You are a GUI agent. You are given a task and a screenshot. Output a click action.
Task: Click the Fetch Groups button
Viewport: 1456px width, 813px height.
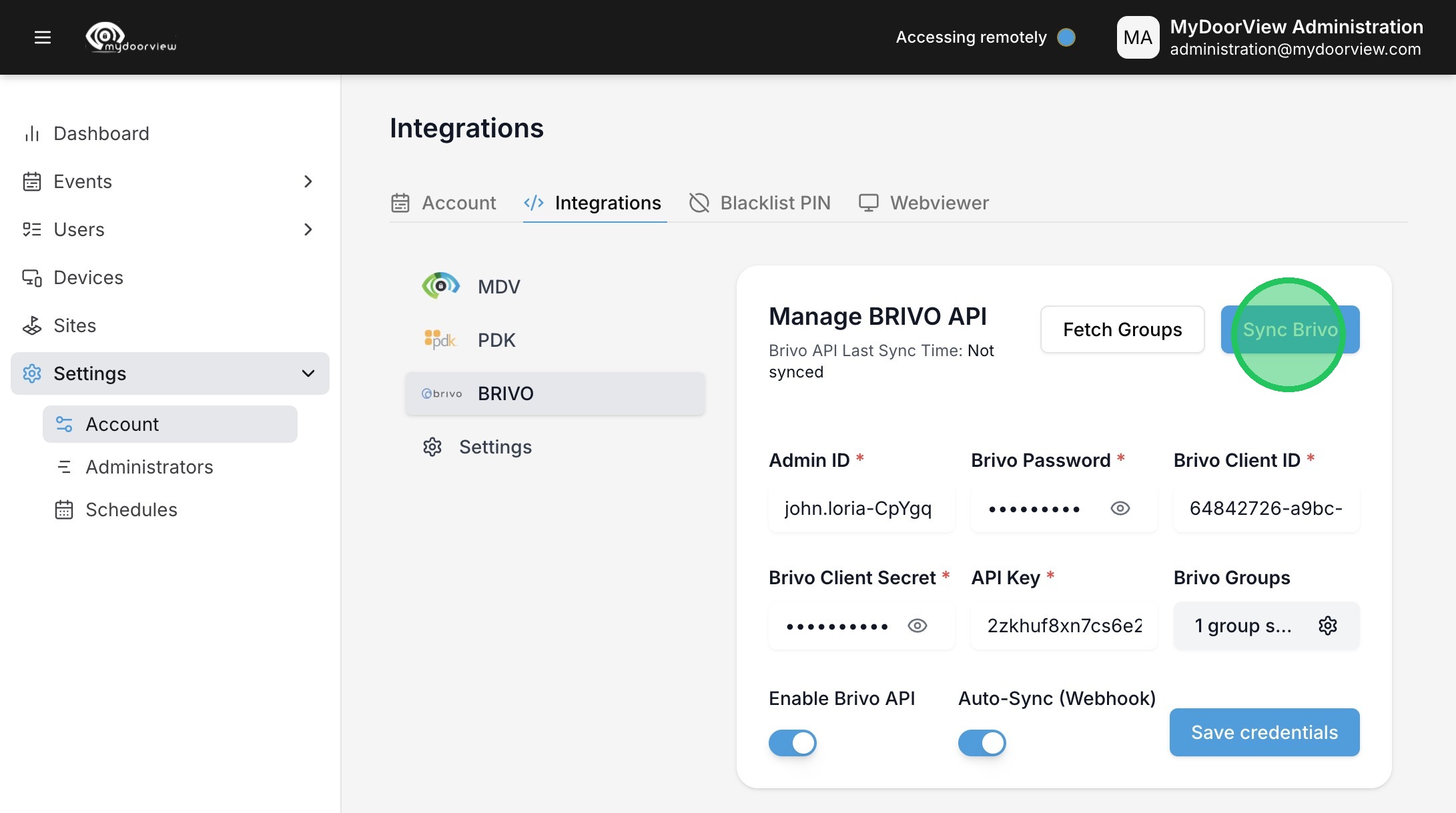point(1122,329)
